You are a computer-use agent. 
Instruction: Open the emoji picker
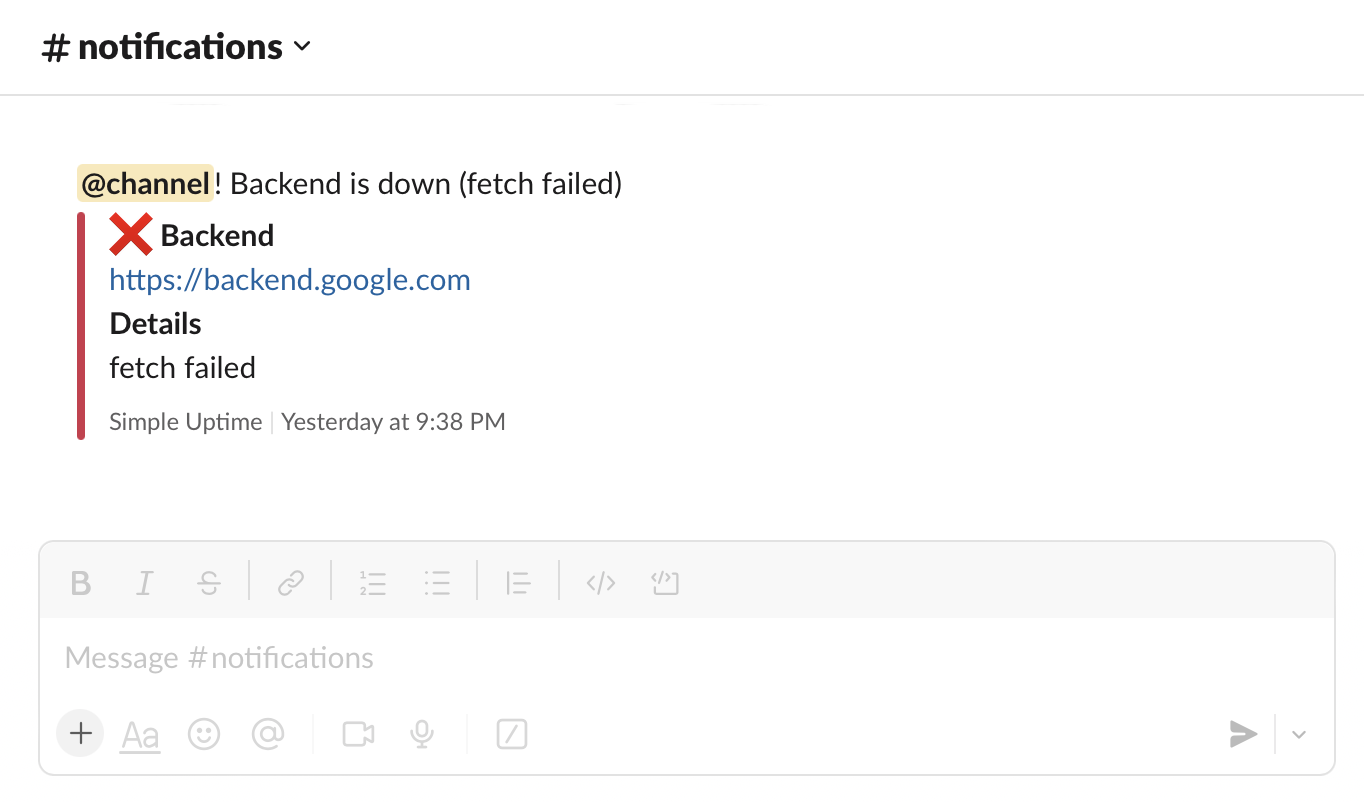[x=204, y=735]
